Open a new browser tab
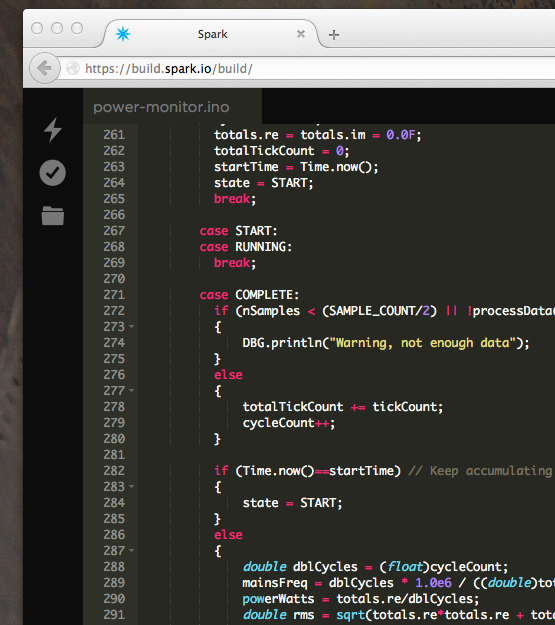 click(x=334, y=35)
